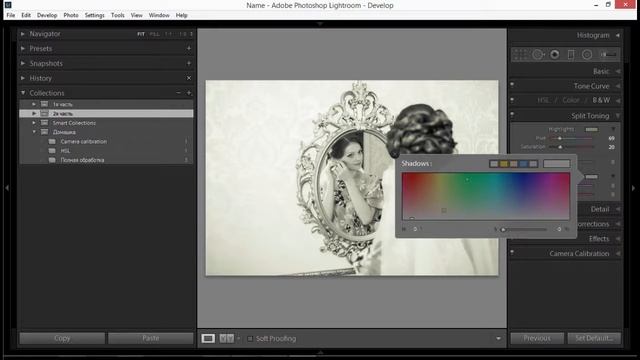640x360 pixels.
Task: Expand the Smart Collections set triangle
Action: (34, 123)
